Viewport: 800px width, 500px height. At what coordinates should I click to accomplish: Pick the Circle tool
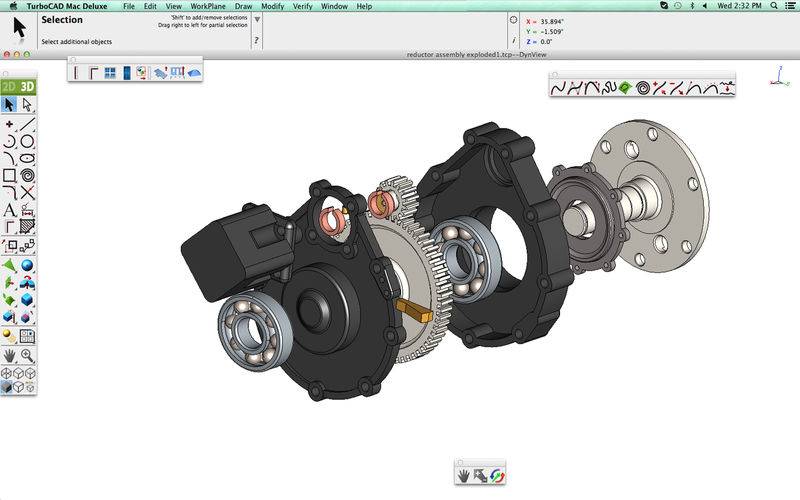[27, 141]
